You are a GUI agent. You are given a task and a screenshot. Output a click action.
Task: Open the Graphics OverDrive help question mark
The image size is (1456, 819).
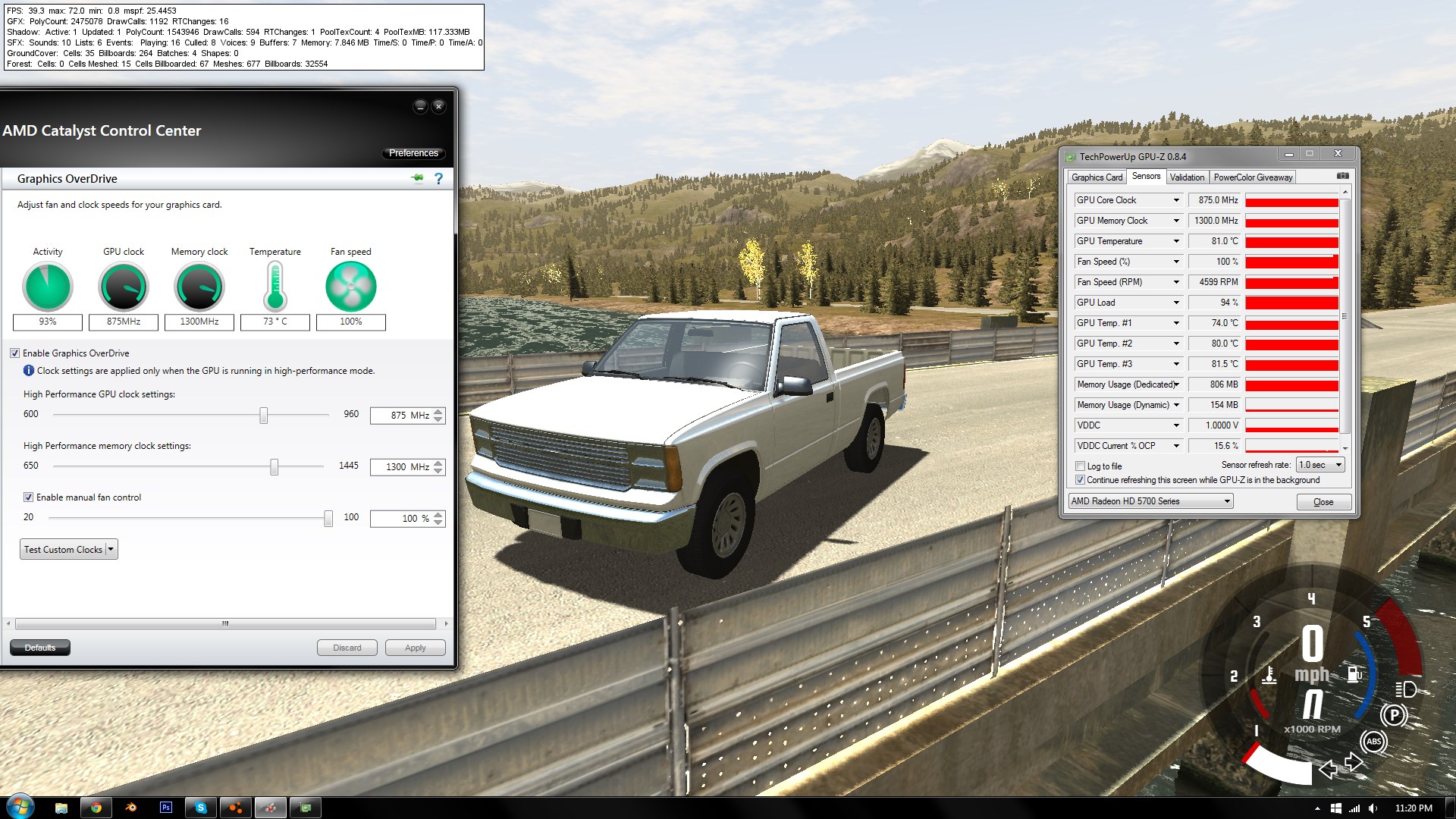tap(438, 179)
